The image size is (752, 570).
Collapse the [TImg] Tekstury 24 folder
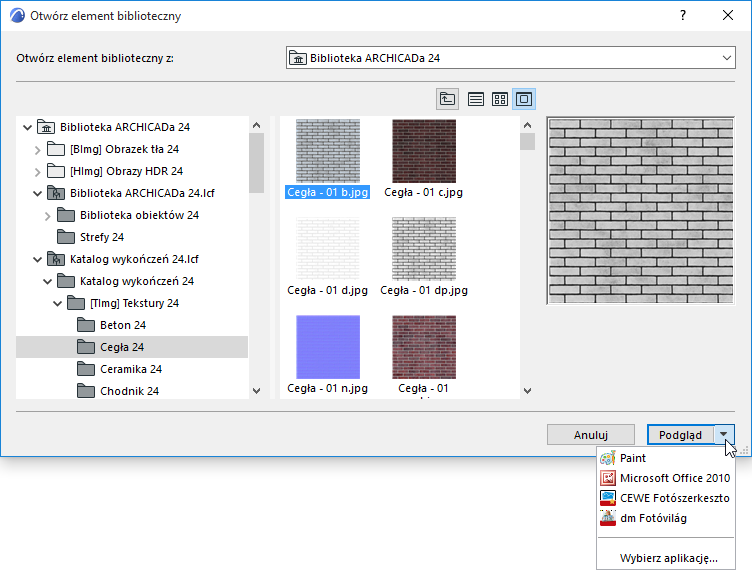tap(58, 303)
